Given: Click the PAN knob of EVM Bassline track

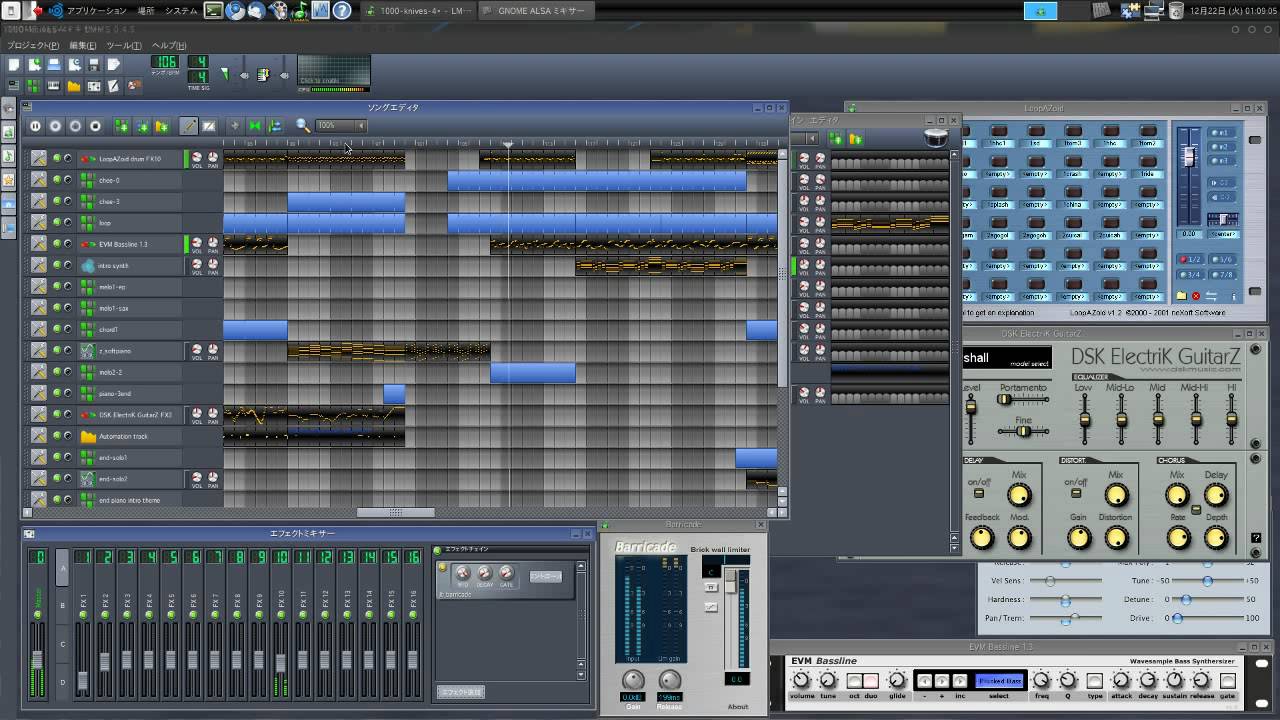Looking at the screenshot, I should 213,242.
